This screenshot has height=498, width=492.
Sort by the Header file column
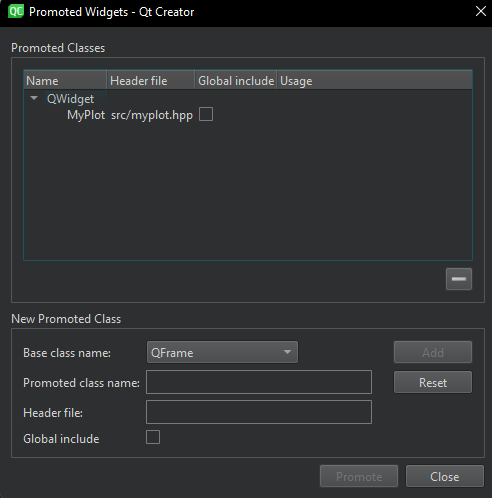click(x=151, y=81)
